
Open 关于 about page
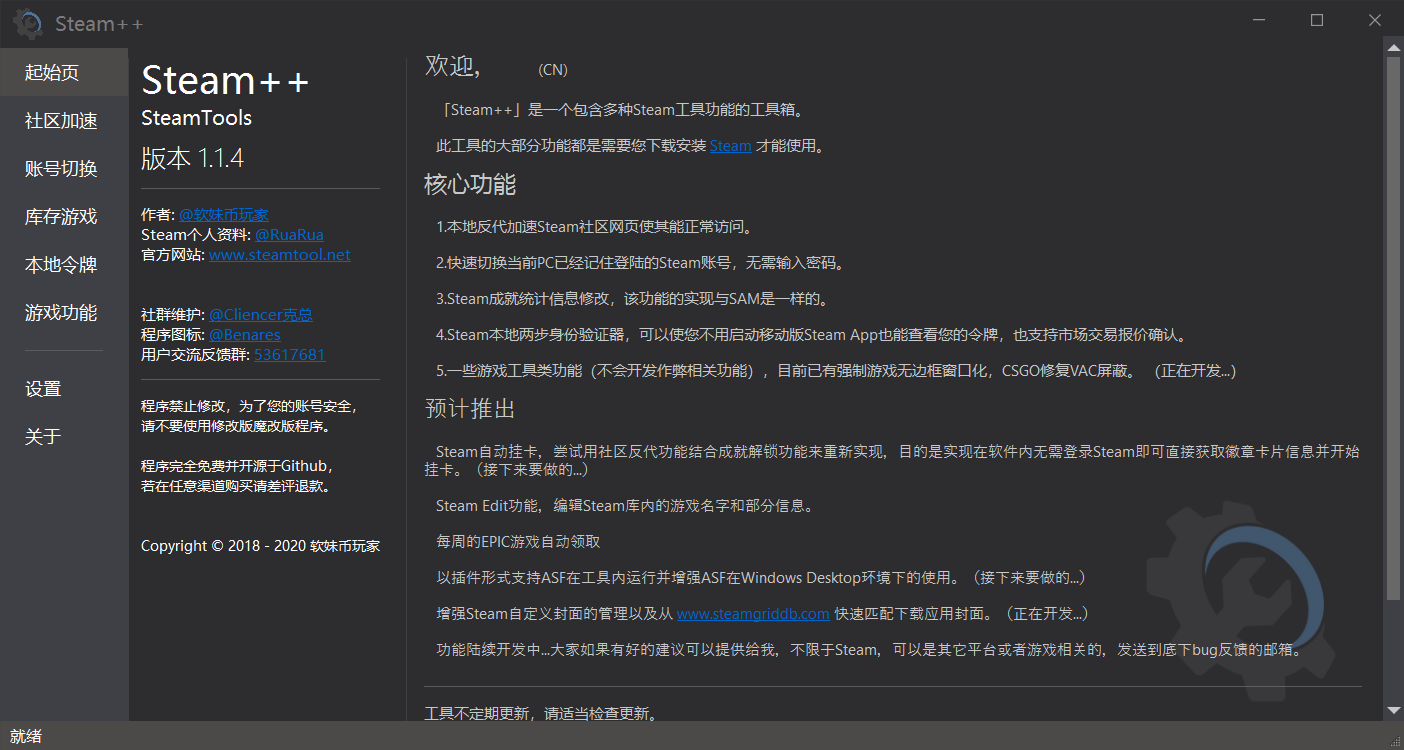(x=64, y=437)
